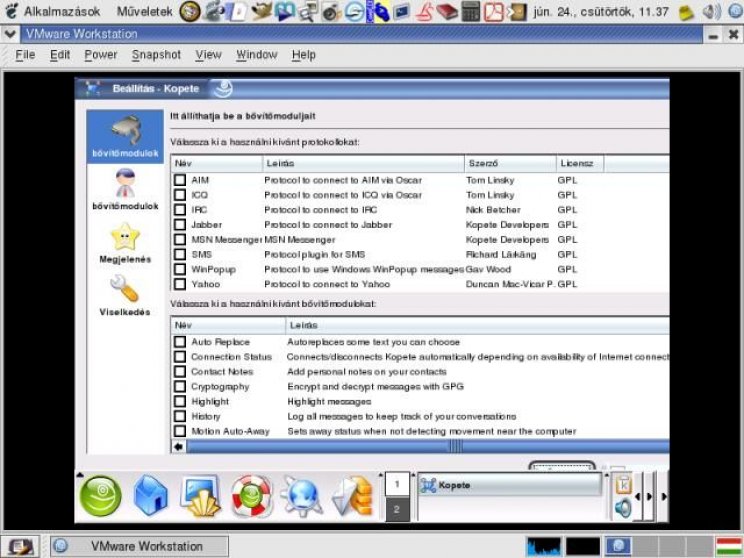Open the Power menu
The height and width of the screenshot is (558, 744).
tap(101, 55)
